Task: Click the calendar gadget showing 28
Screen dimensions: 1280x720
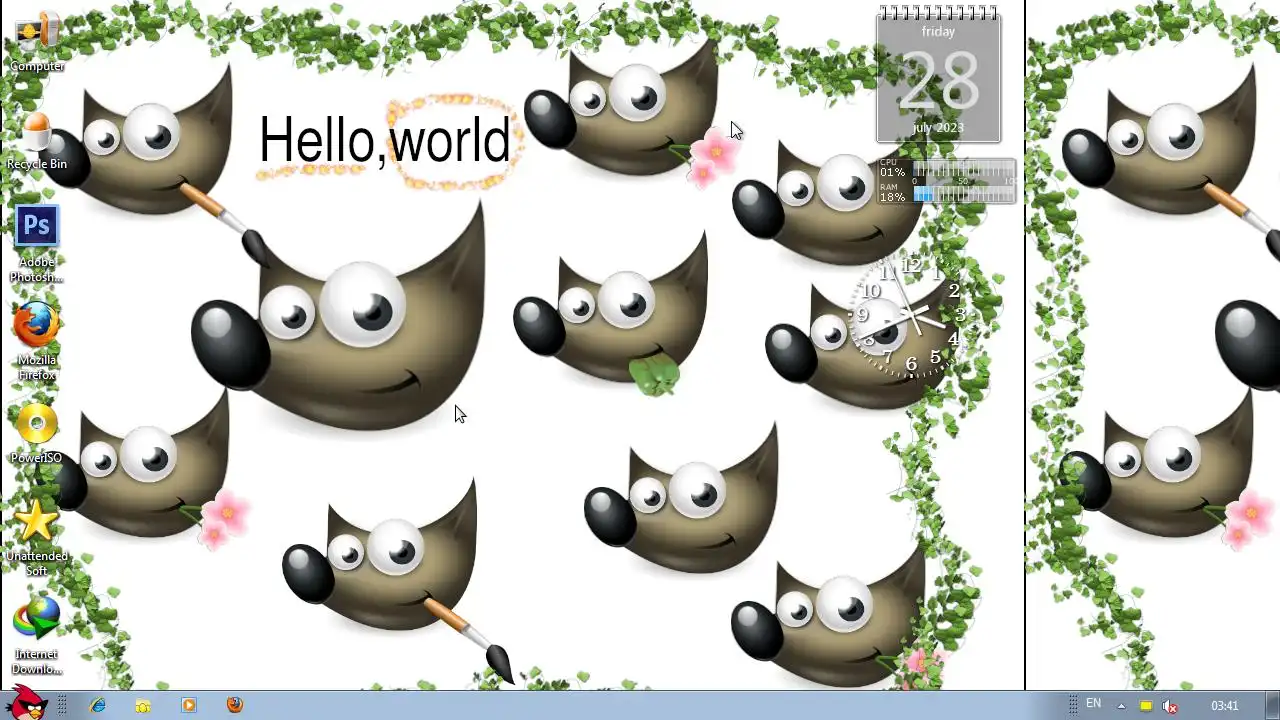Action: coord(938,75)
